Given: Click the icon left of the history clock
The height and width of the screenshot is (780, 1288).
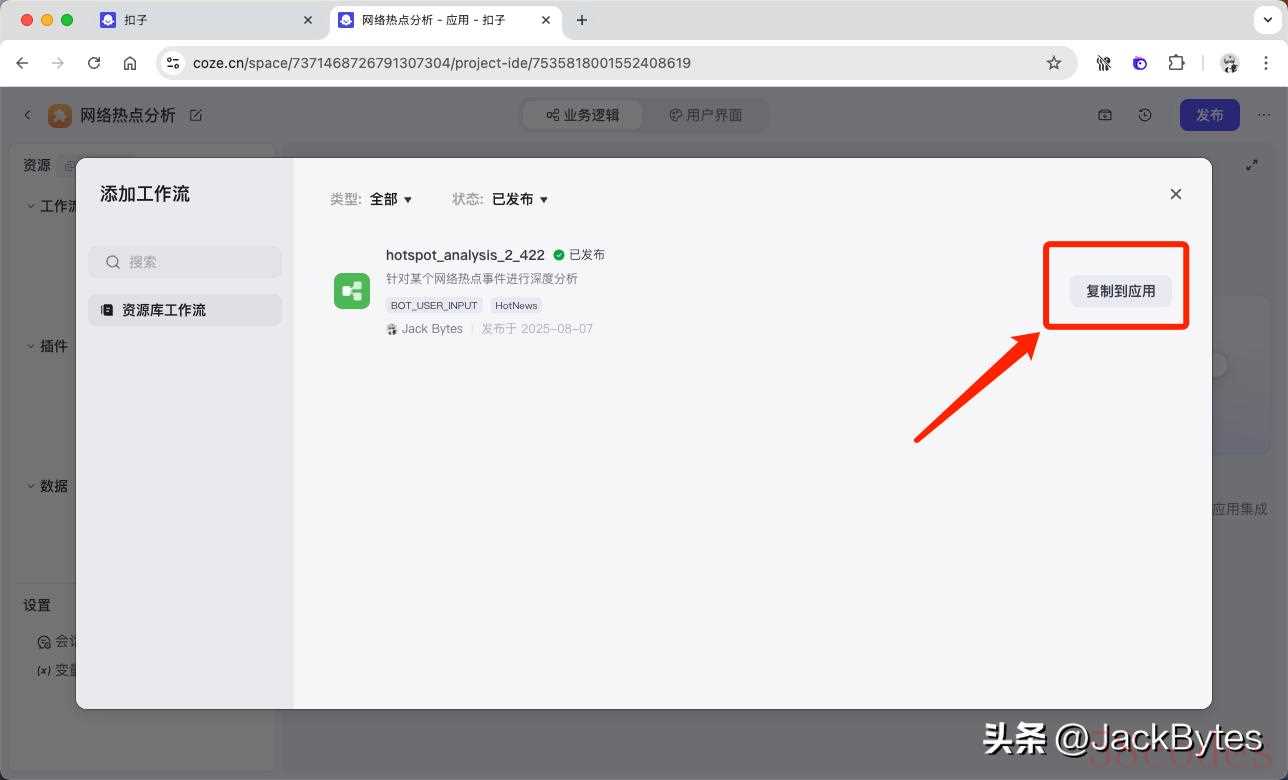Looking at the screenshot, I should (1105, 115).
